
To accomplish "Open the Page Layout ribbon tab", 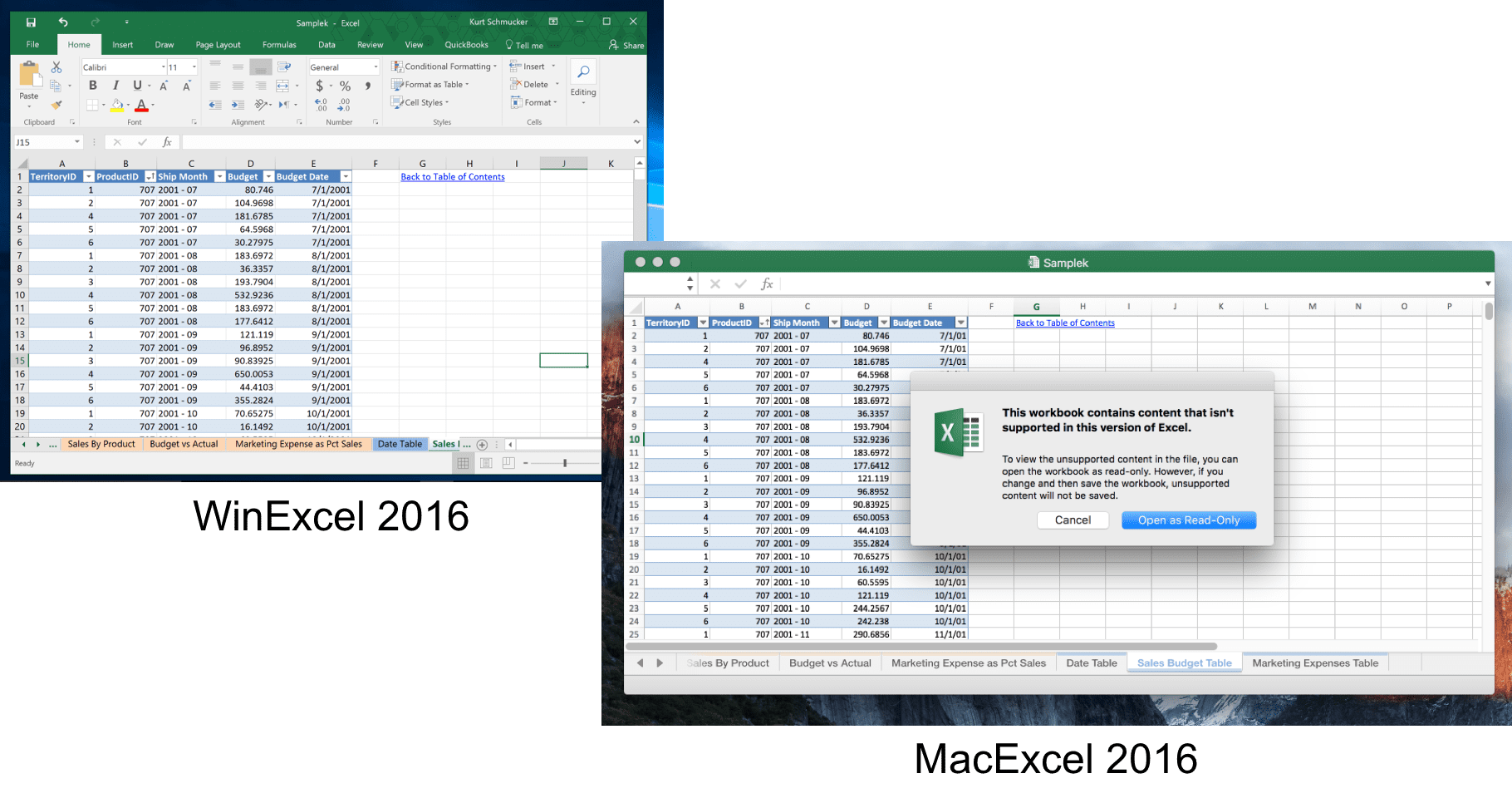I will pos(218,45).
